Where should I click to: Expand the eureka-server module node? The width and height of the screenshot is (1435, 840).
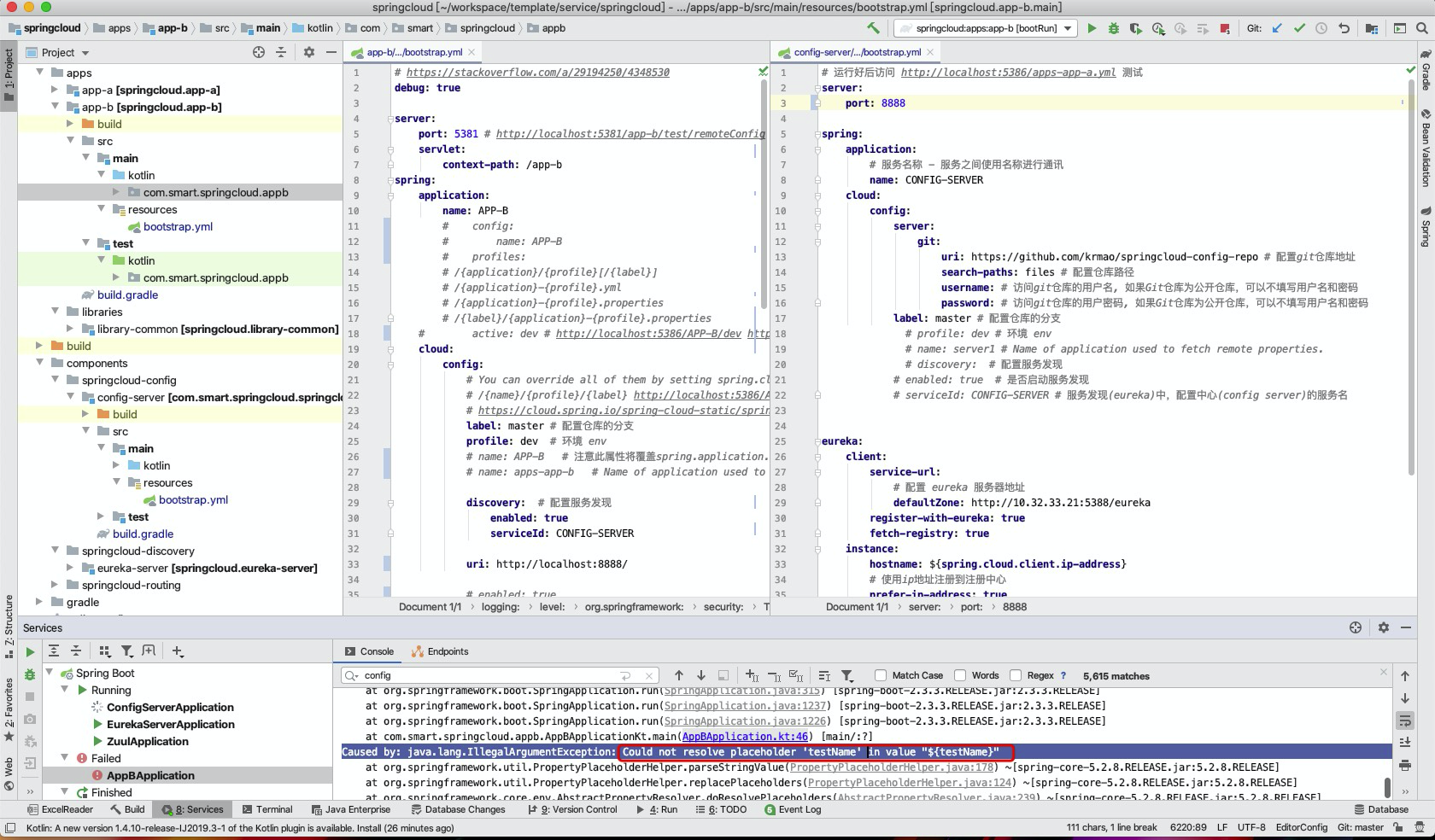(71, 568)
